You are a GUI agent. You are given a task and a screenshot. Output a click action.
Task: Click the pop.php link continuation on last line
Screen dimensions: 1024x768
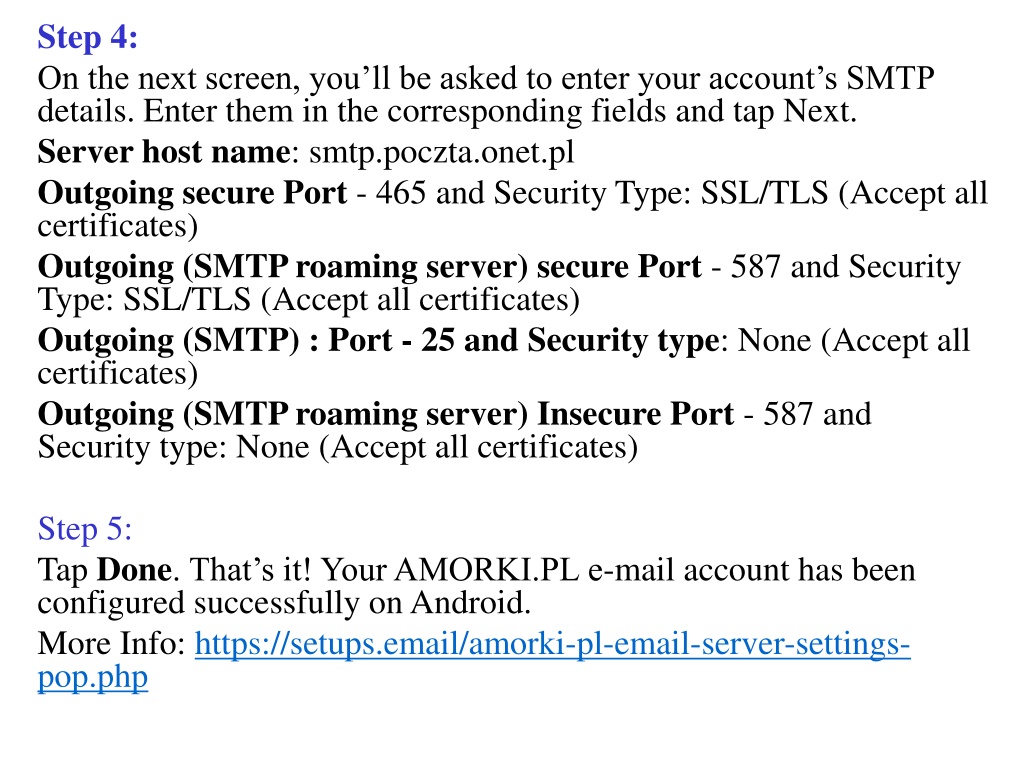[x=93, y=677]
